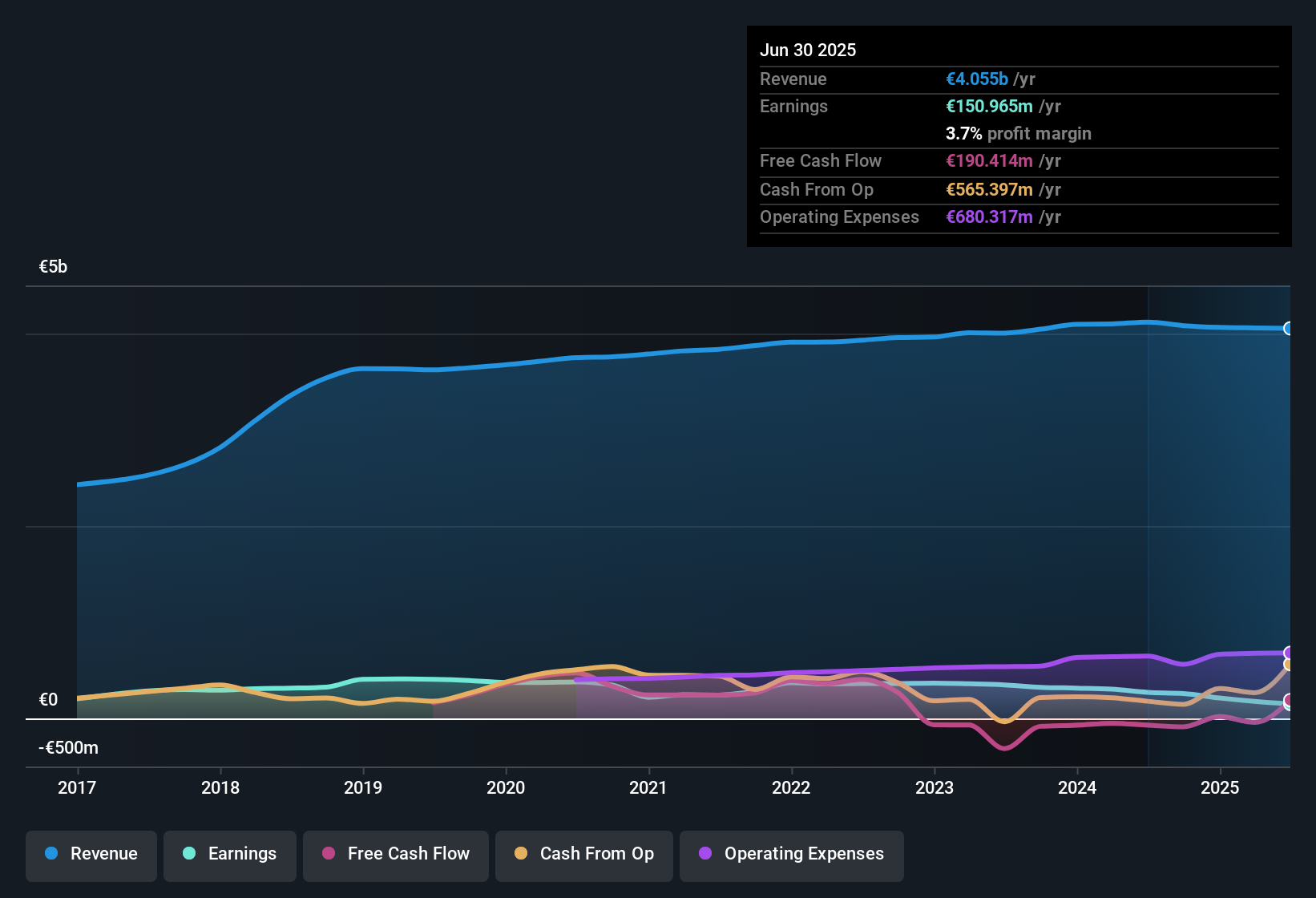Image resolution: width=1316 pixels, height=898 pixels.
Task: Click the -€500m y-axis label
Action: (69, 748)
